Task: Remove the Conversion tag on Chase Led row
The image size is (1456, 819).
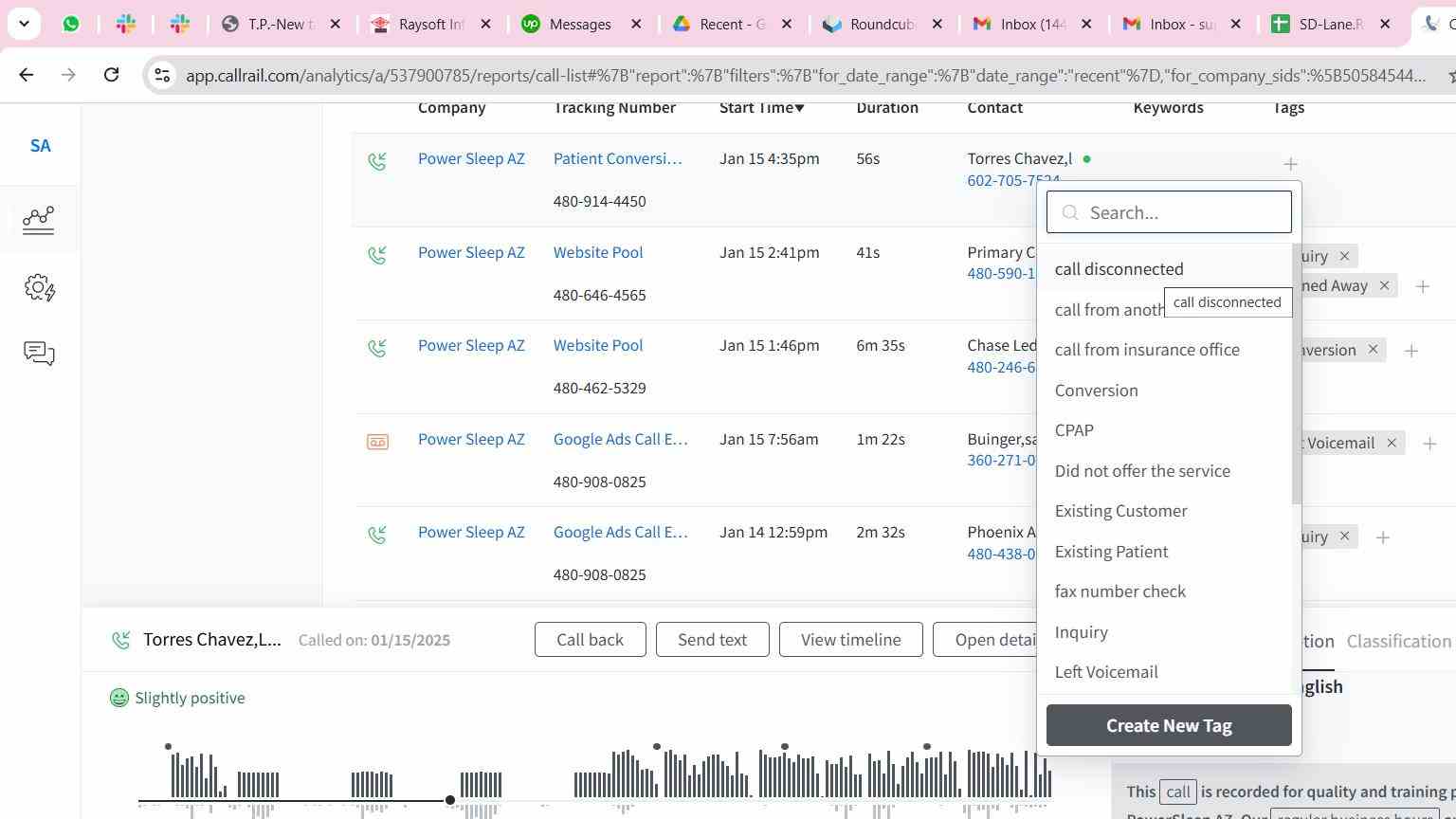Action: click(x=1373, y=350)
